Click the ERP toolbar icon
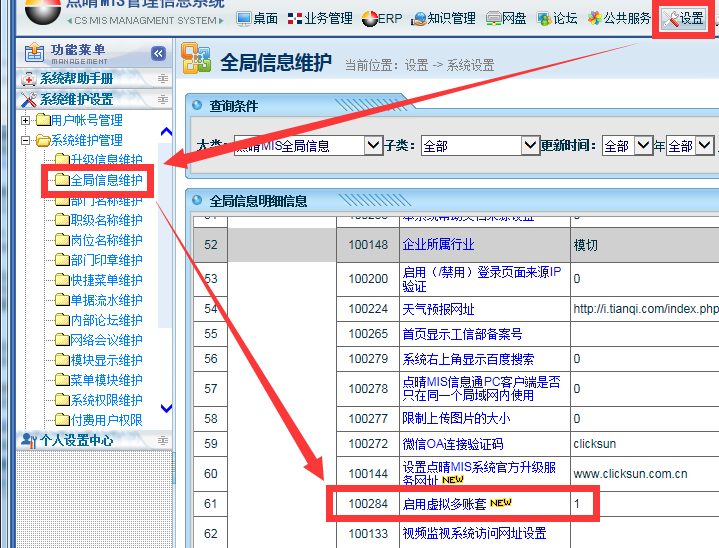 (x=382, y=18)
